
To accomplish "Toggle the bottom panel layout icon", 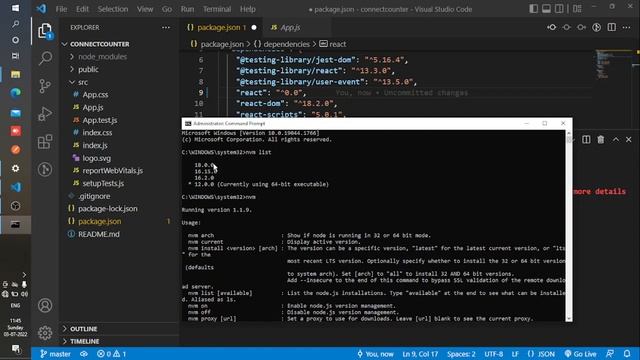I will 546,9.
